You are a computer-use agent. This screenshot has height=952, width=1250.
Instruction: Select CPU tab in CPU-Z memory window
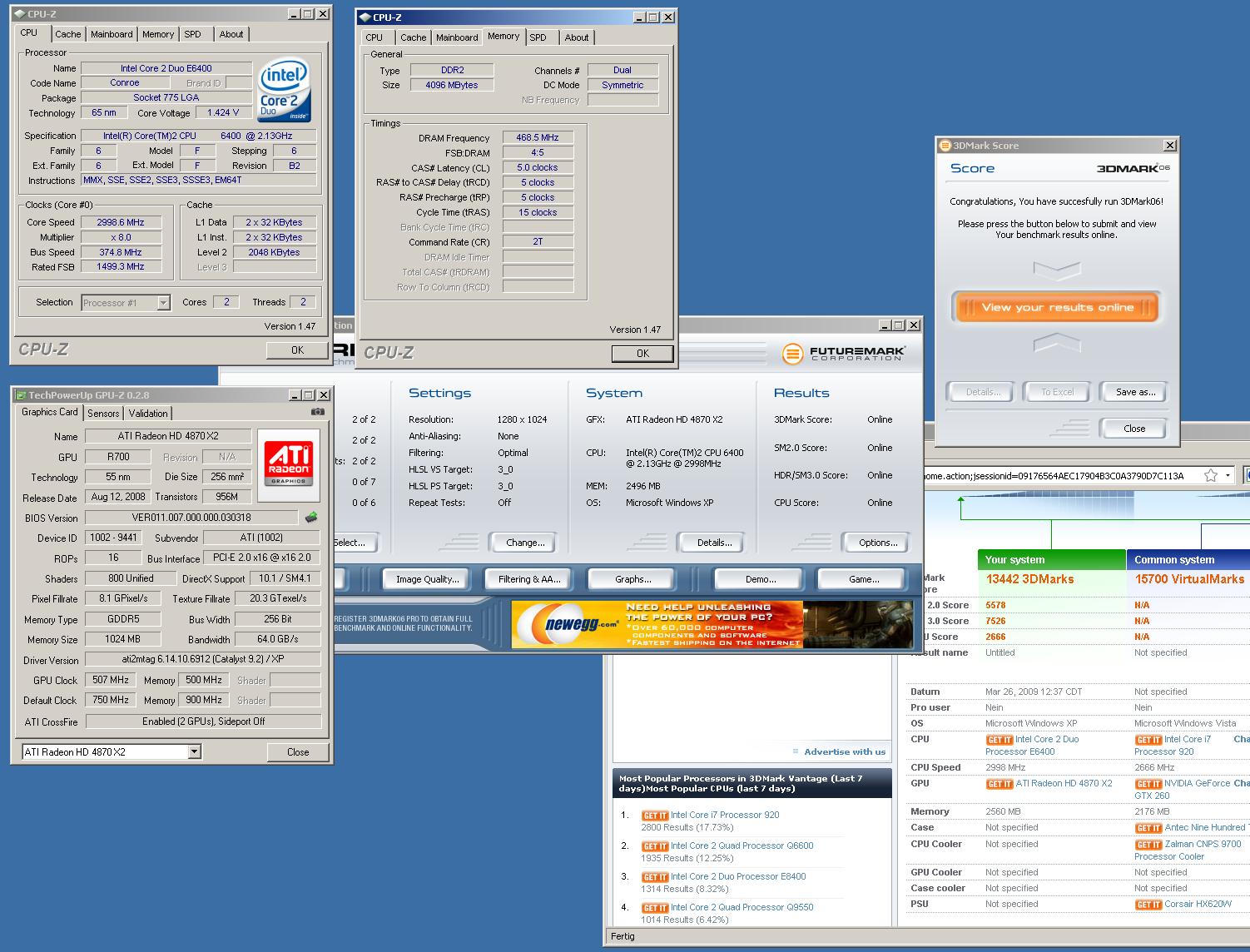coord(375,37)
